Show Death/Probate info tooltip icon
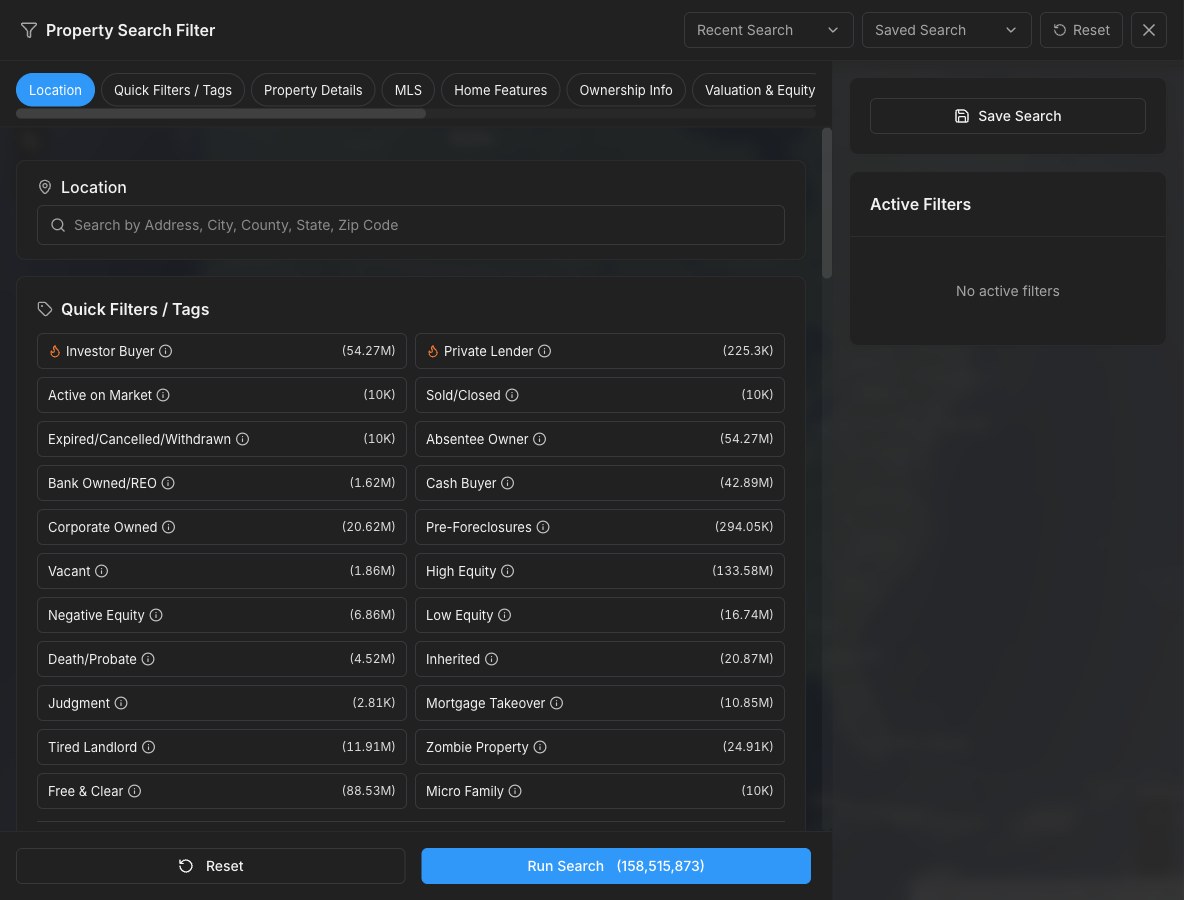 click(x=148, y=659)
